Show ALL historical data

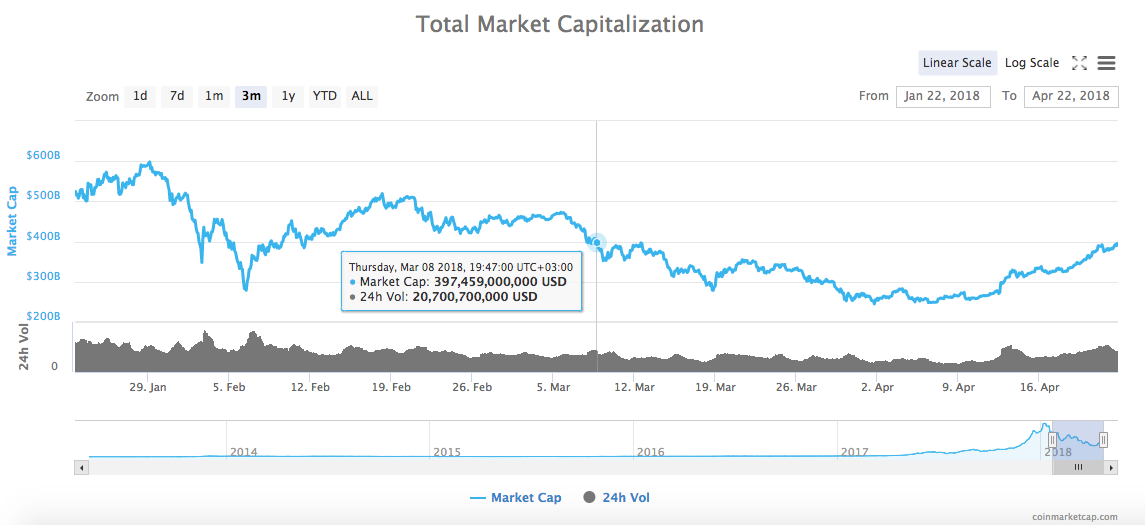(x=362, y=96)
